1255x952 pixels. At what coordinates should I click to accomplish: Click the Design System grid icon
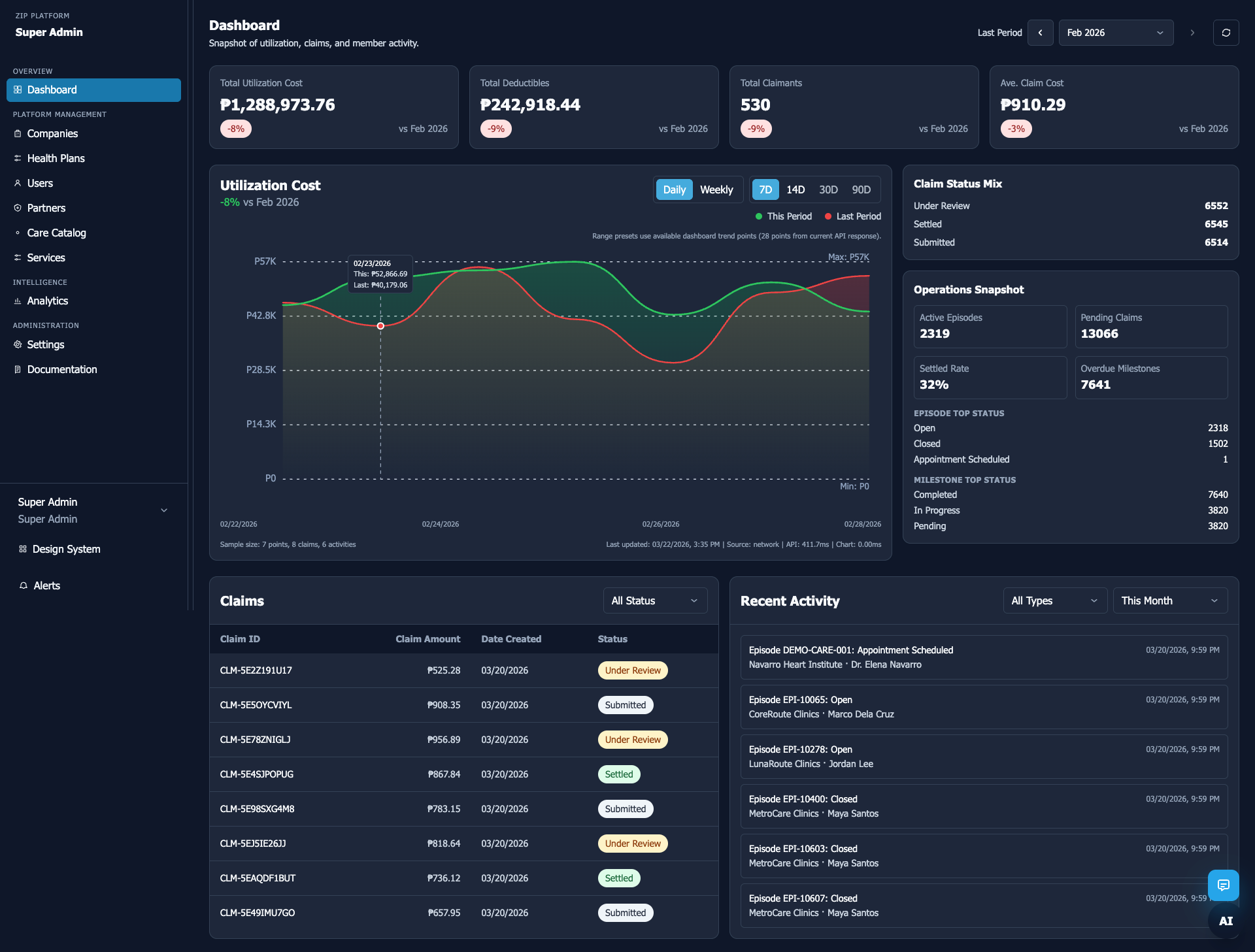(x=23, y=549)
